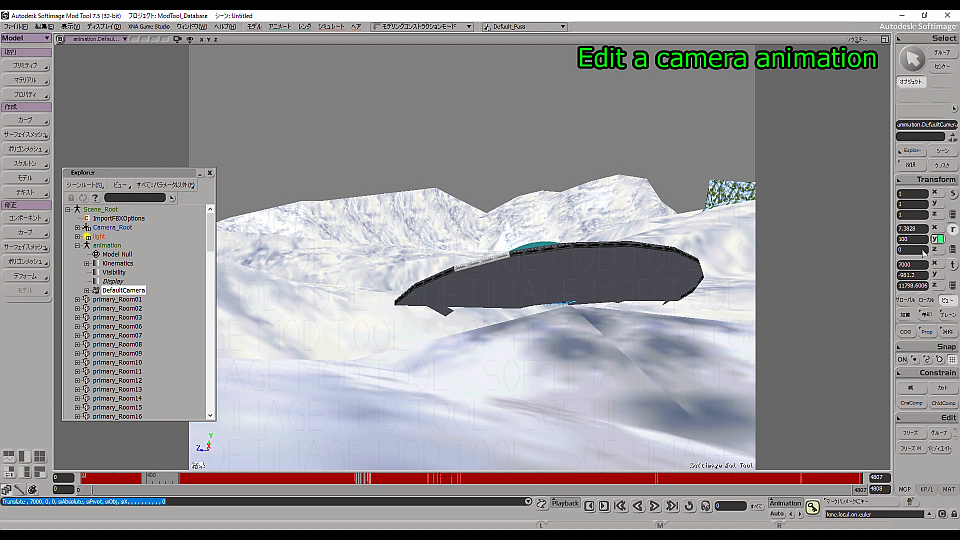Expand the Camera_Root tree node
960x540 pixels.
[x=77, y=227]
